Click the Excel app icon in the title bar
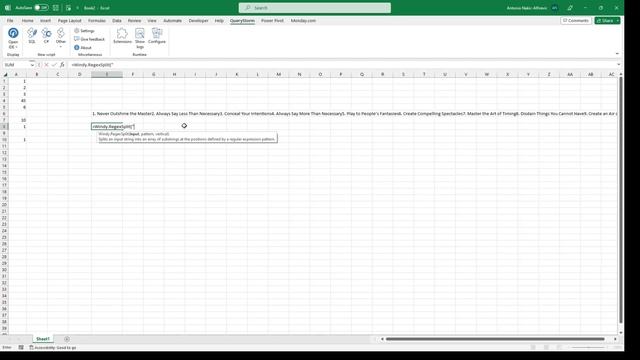 [7, 8]
